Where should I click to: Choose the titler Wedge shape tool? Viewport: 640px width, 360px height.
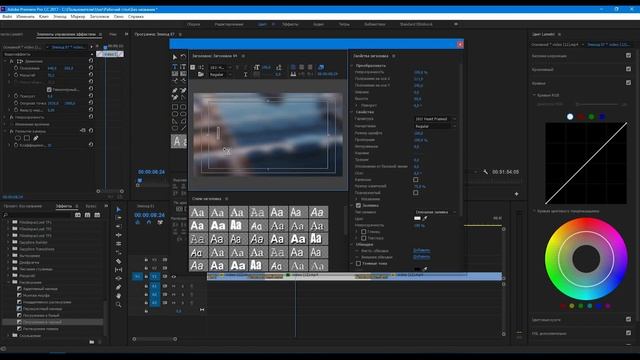click(175, 121)
